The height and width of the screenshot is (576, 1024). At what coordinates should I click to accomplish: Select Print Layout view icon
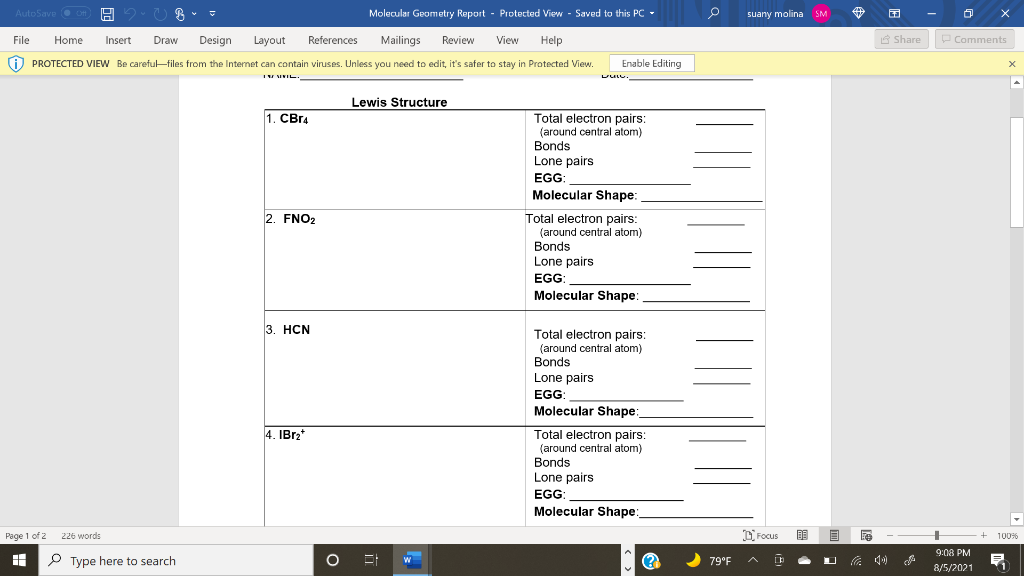[834, 536]
